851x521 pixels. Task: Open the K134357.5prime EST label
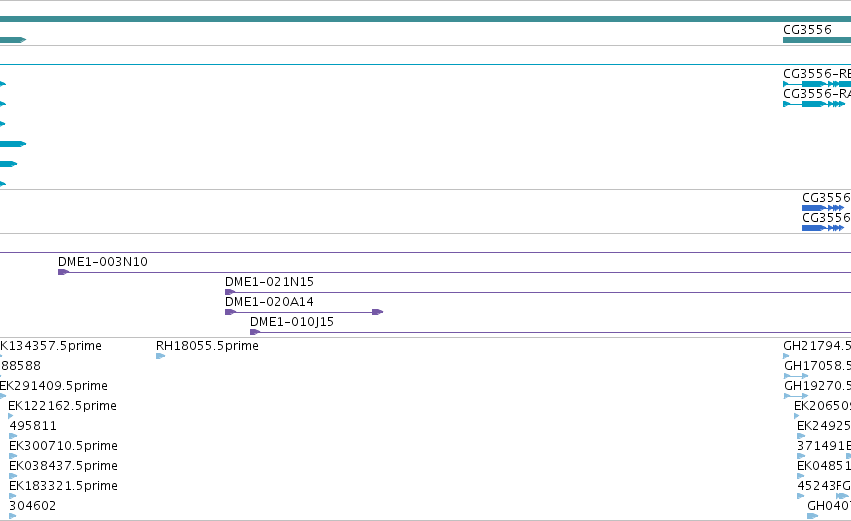(x=50, y=346)
